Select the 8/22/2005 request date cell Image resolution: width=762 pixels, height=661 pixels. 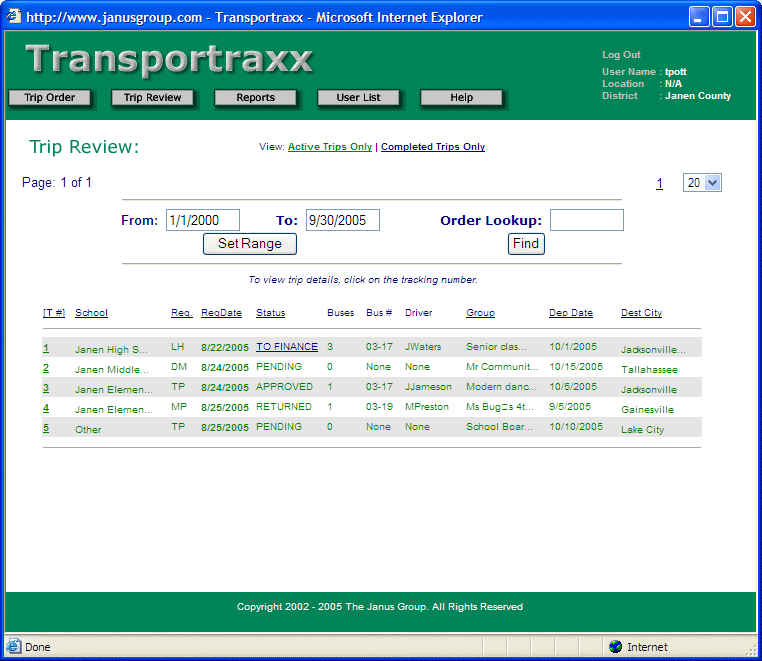coord(225,348)
